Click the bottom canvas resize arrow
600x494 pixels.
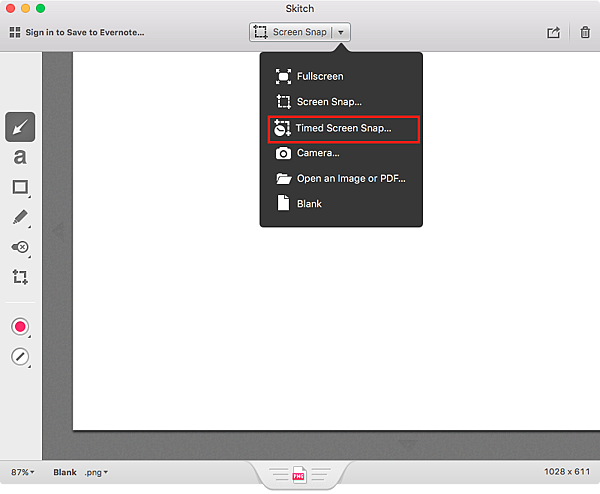pyautogui.click(x=408, y=443)
